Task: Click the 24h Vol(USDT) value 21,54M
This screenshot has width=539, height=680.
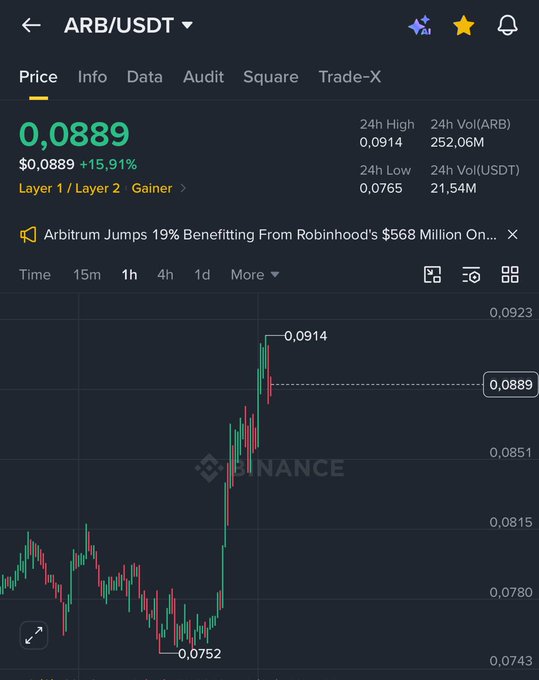Action: [453, 188]
